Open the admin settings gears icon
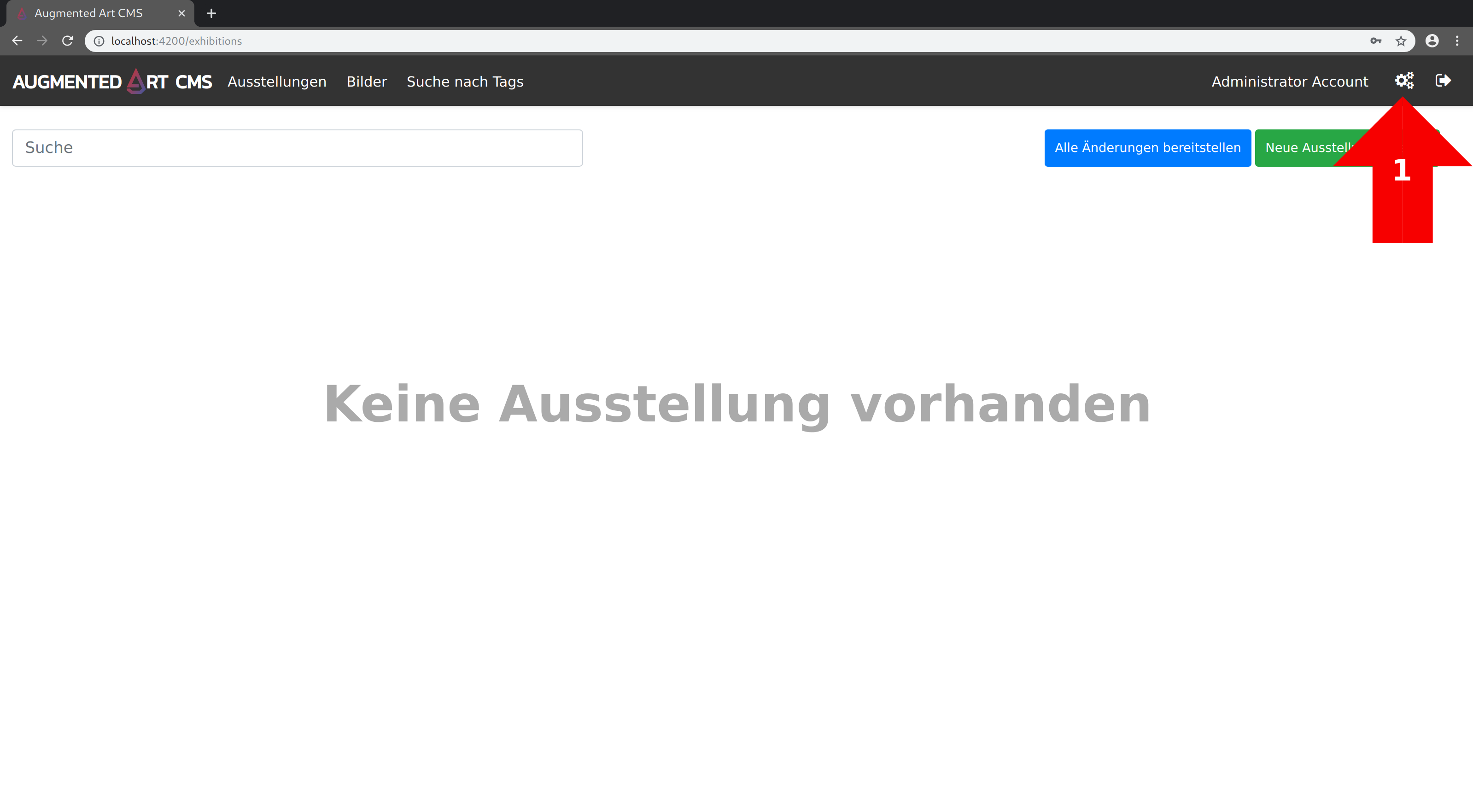This screenshot has height=812, width=1473. click(x=1404, y=81)
